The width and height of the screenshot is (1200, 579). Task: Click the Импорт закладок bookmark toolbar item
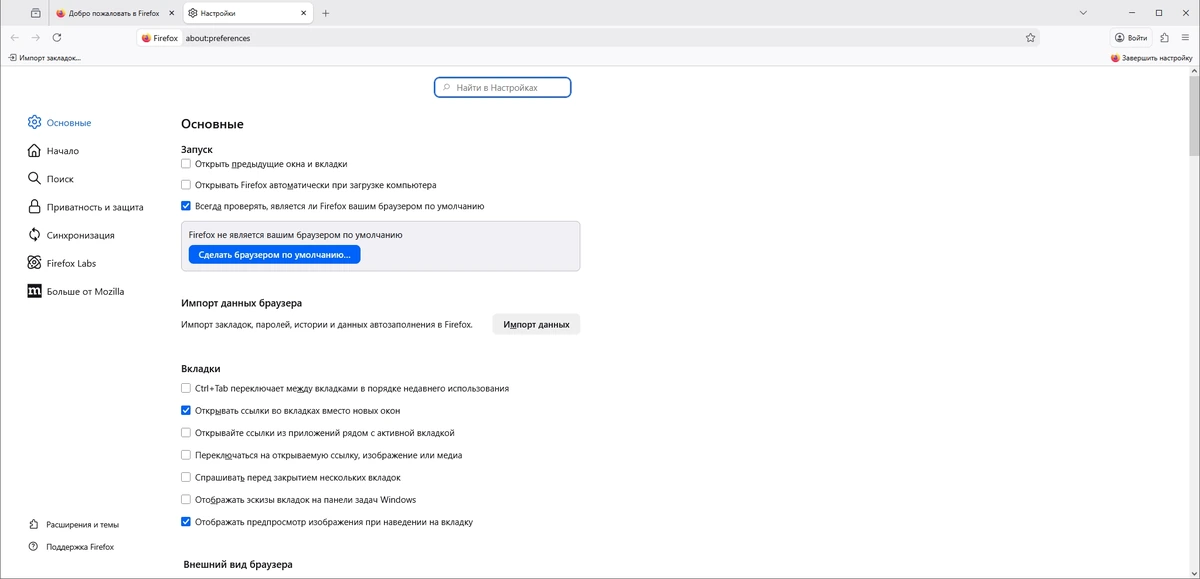click(44, 58)
